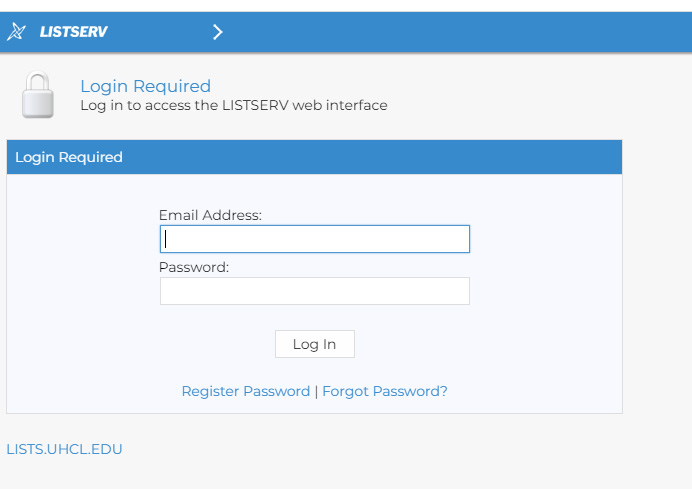Click the padlock icon
692x489 pixels.
37,96
